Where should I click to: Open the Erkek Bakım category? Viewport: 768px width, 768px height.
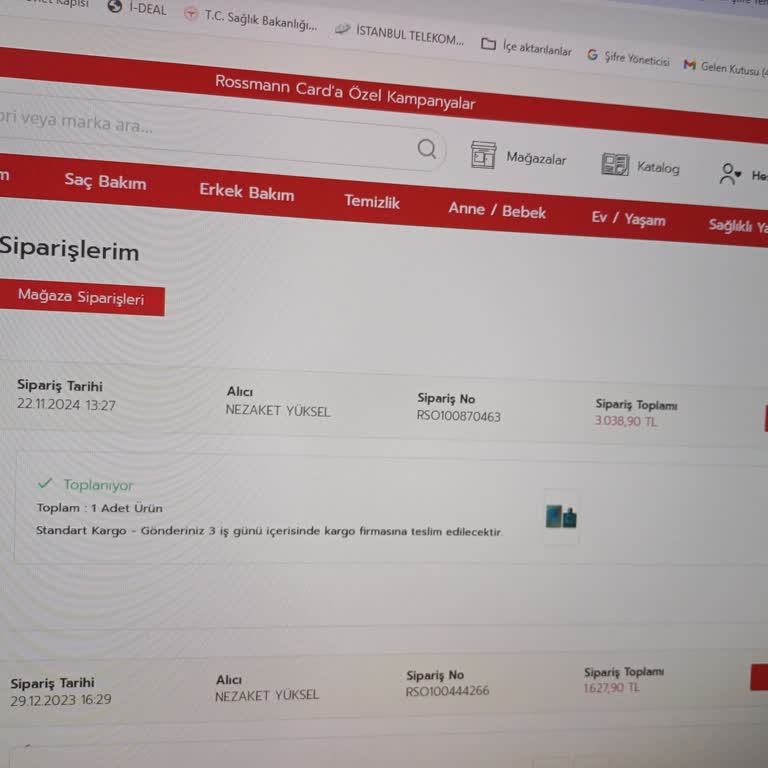click(x=247, y=192)
